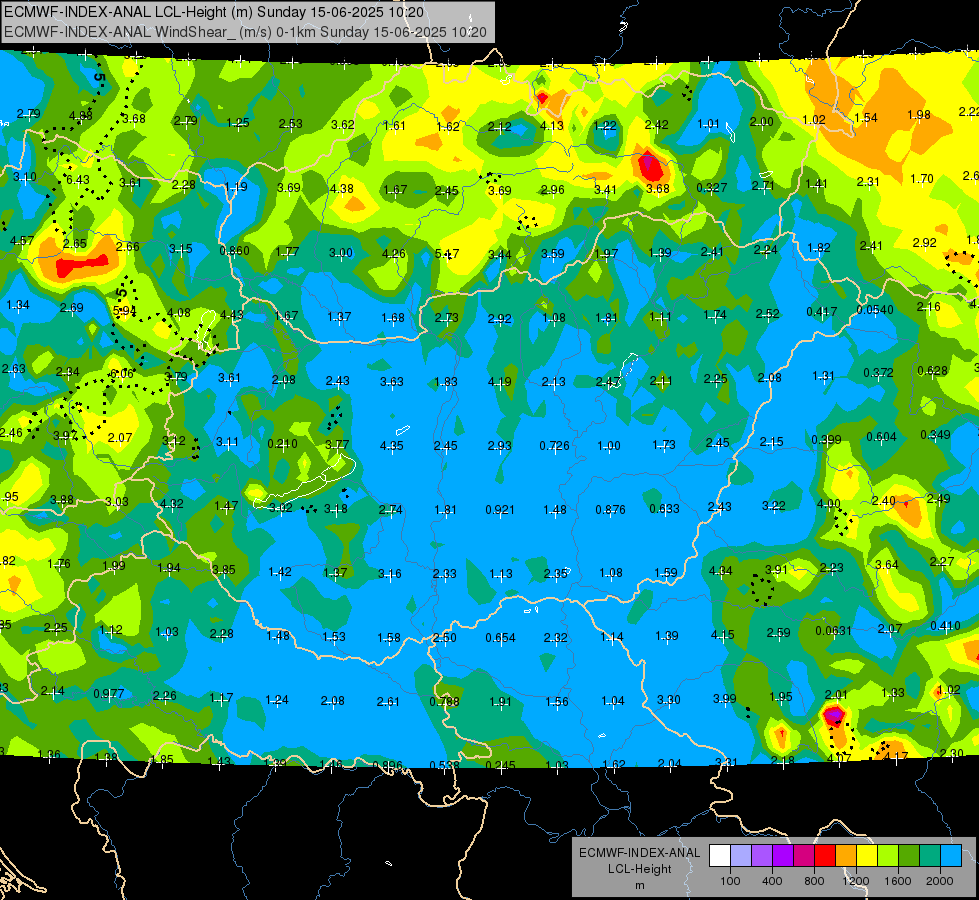This screenshot has width=979, height=900.
Task: Select the grid value 0.788
Action: 445,701
